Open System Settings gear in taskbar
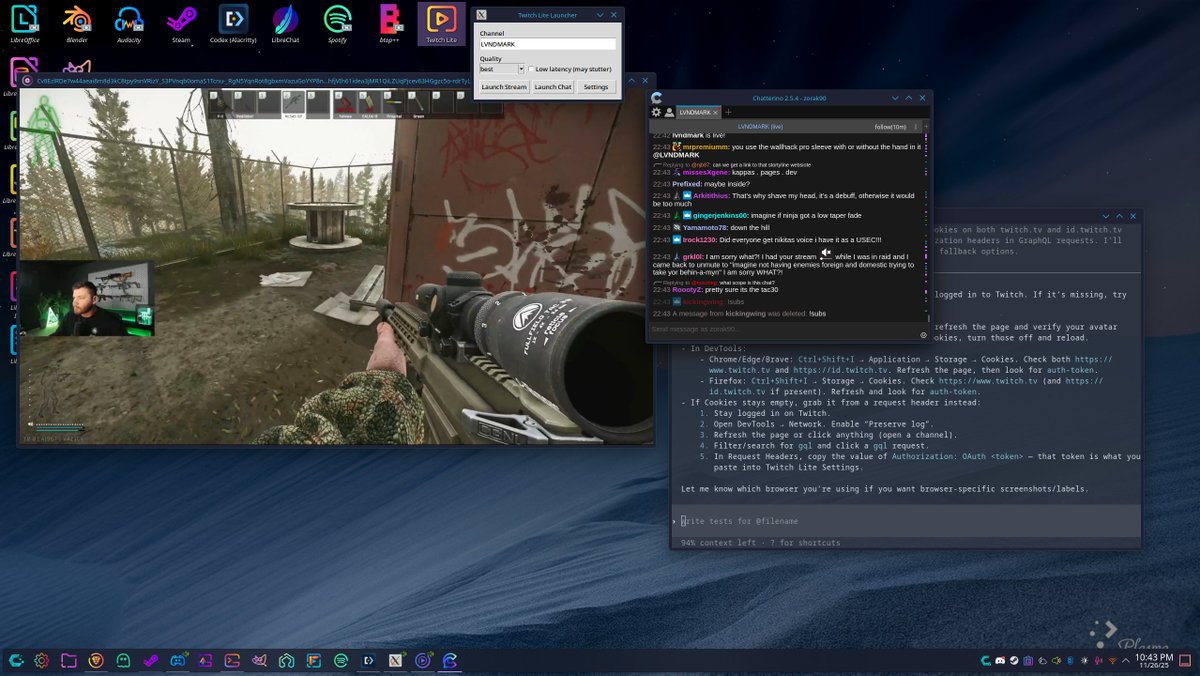Screen dimensions: 1200x676 (x=42, y=660)
